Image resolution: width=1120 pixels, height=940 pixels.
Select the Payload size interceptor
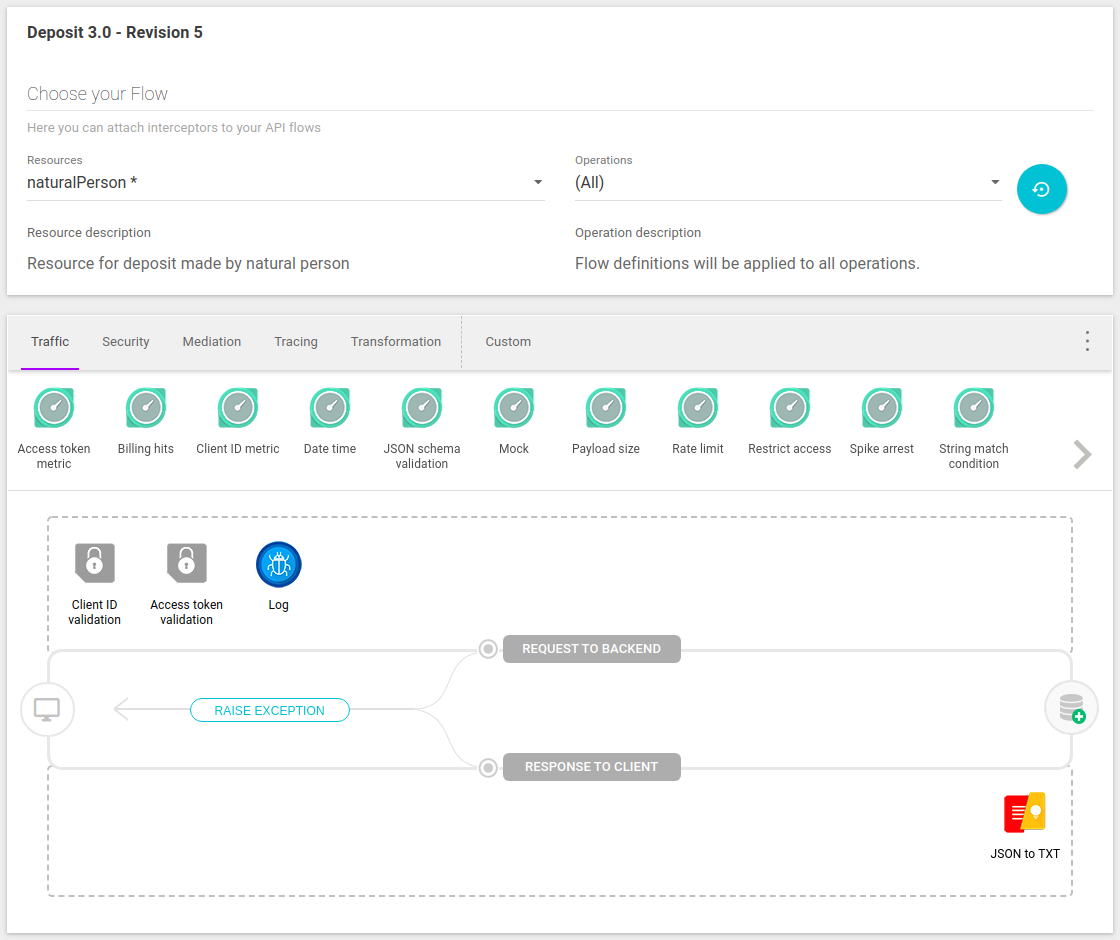[606, 408]
